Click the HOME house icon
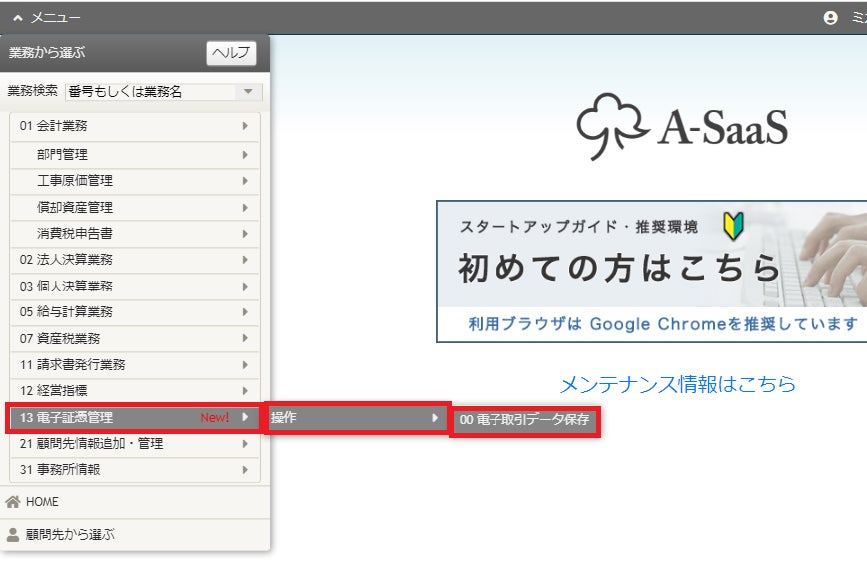Viewport: 867px width, 581px height. click(x=13, y=502)
